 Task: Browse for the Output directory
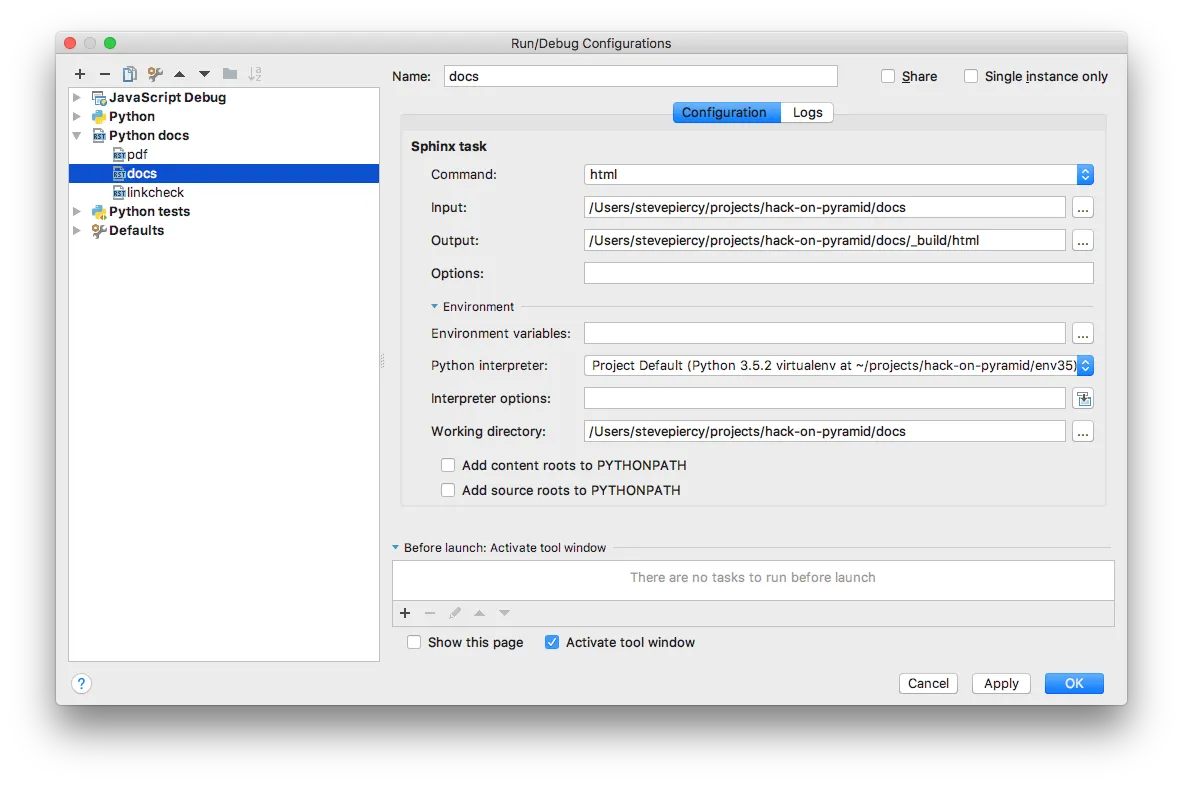click(1083, 241)
